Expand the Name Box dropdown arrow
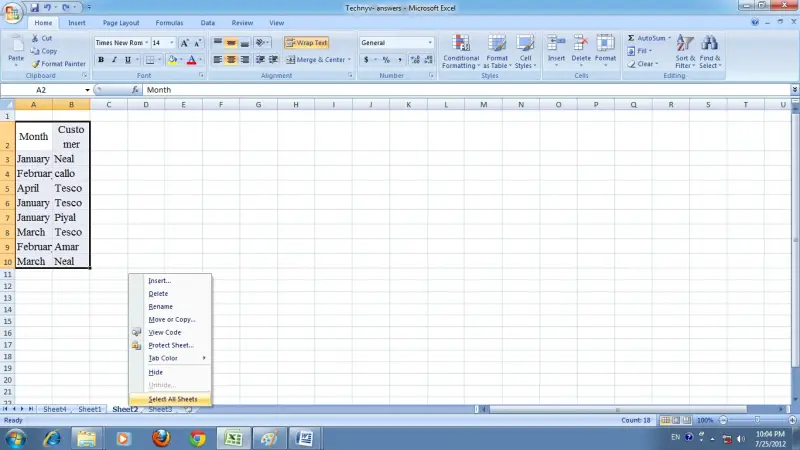The image size is (800, 450). click(87, 90)
